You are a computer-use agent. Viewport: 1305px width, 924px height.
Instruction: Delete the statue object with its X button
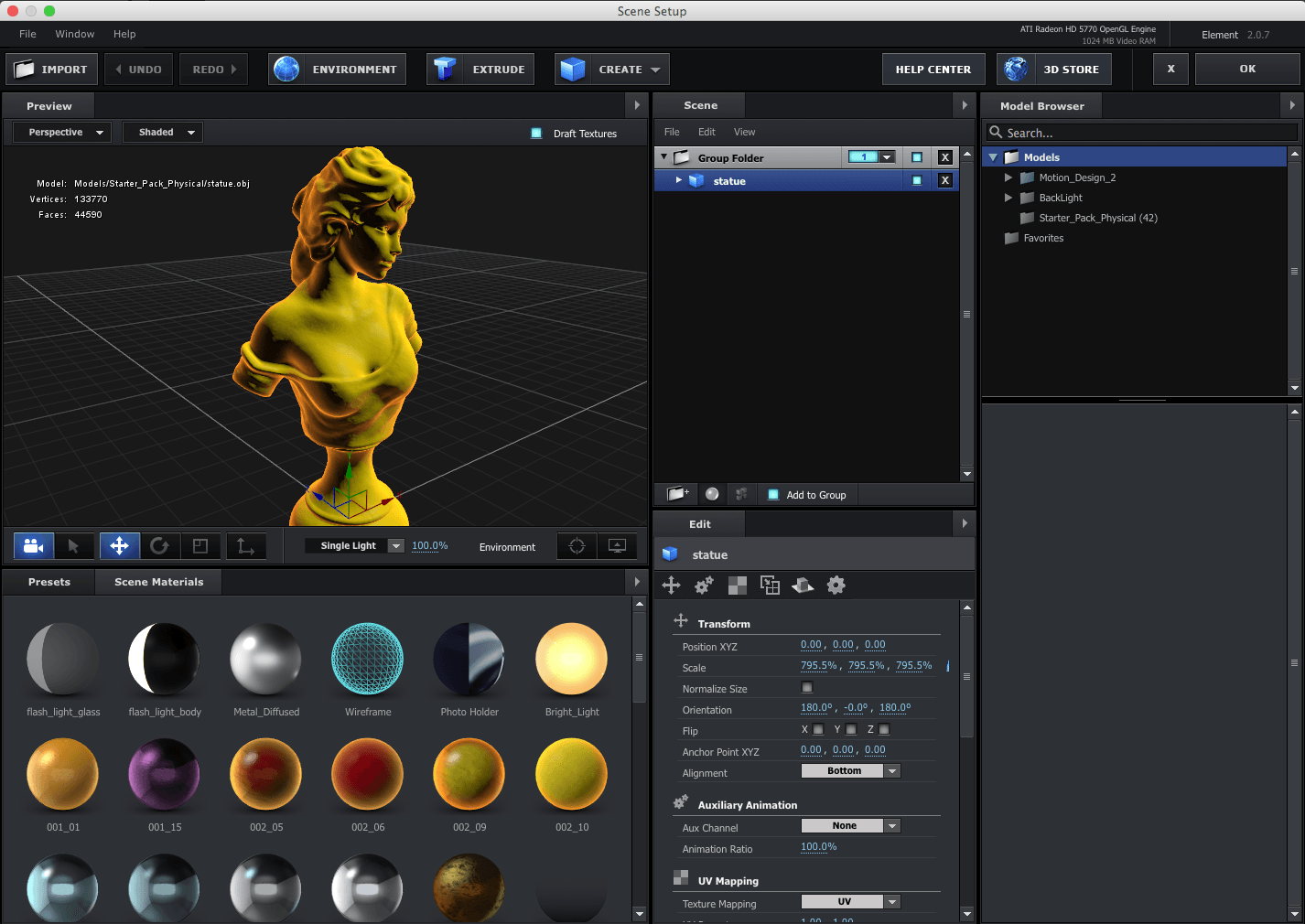coord(945,180)
